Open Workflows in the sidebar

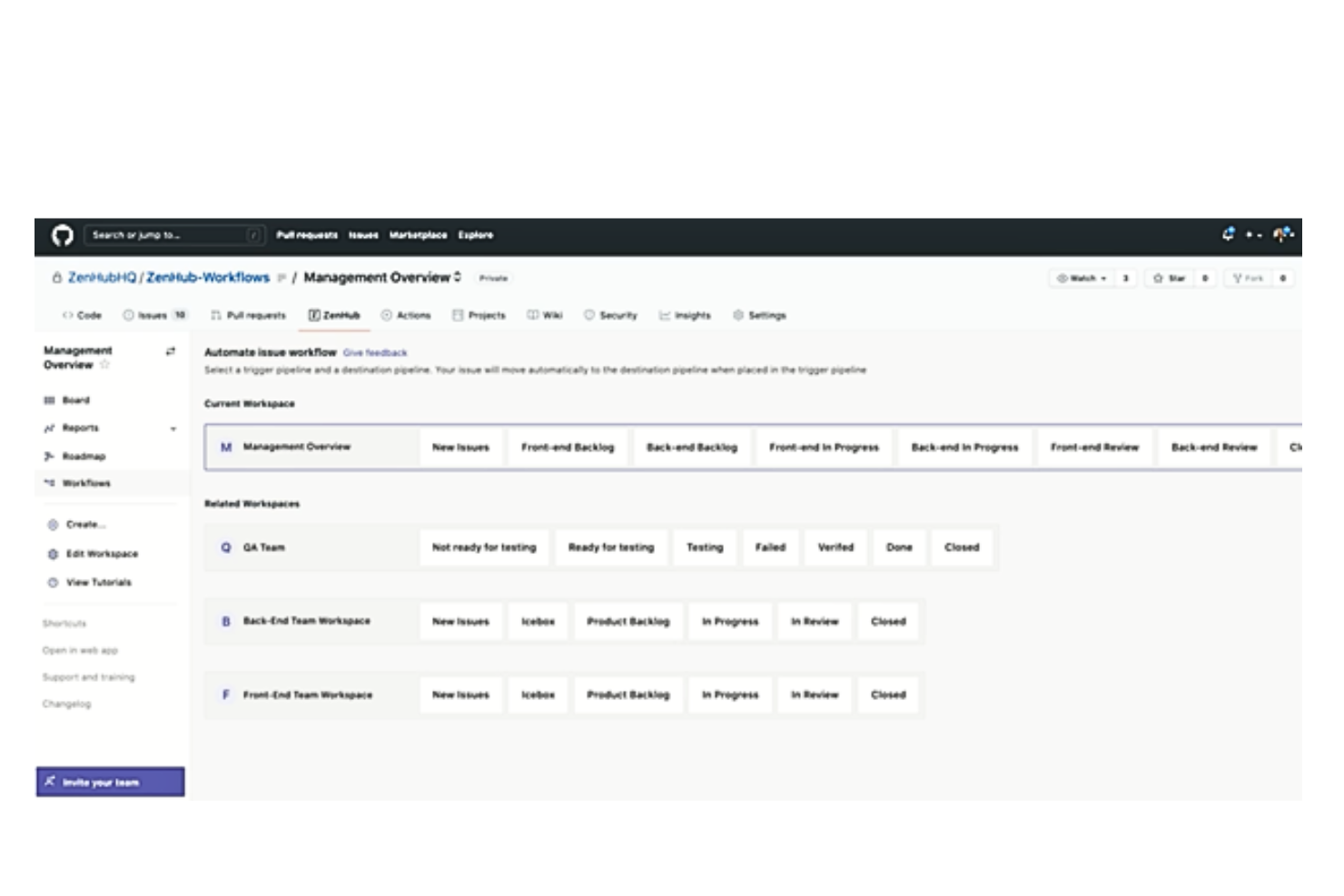[x=77, y=484]
